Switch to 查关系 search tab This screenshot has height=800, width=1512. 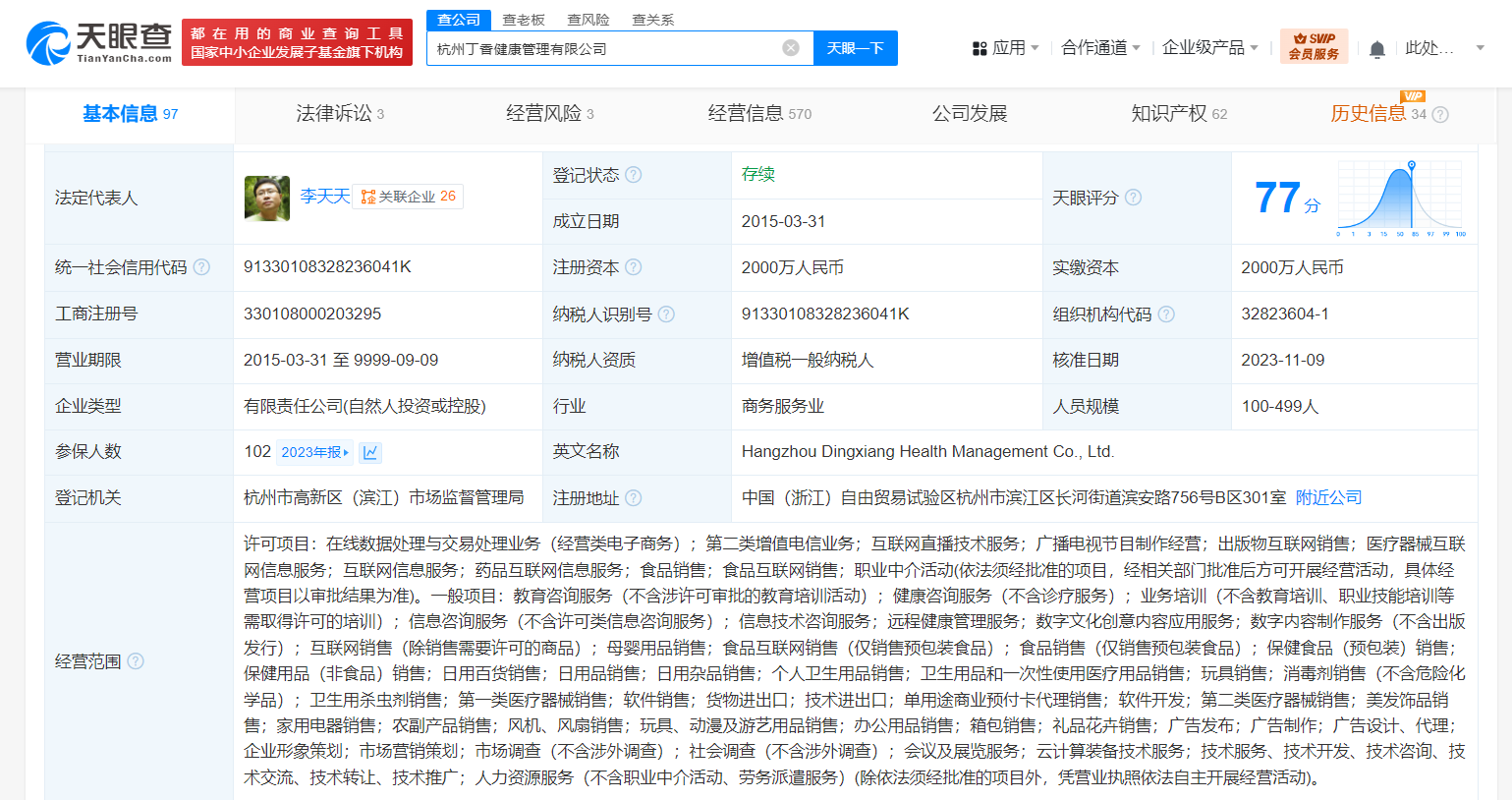click(653, 20)
